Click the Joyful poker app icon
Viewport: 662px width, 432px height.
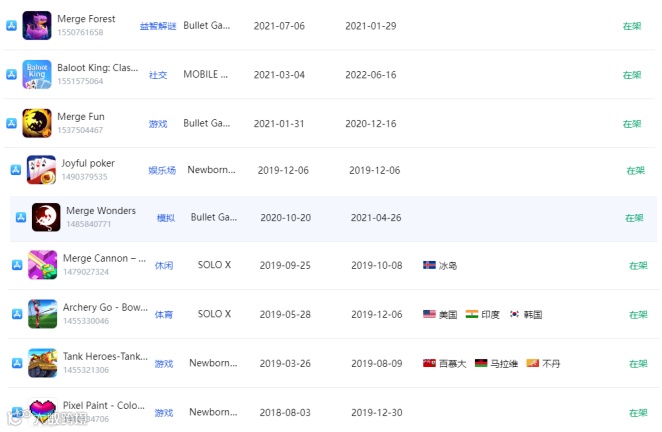pyautogui.click(x=41, y=170)
